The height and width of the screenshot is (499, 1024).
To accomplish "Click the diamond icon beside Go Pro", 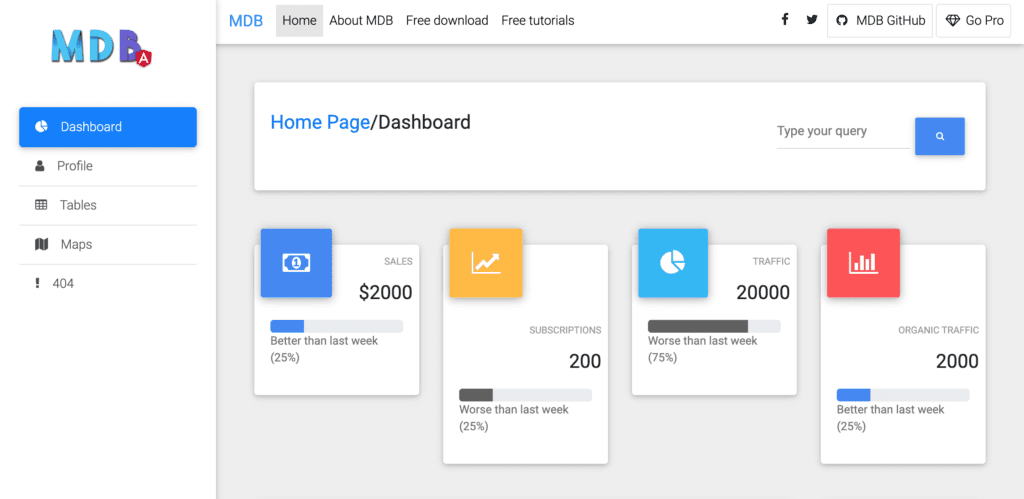I will pyautogui.click(x=952, y=21).
